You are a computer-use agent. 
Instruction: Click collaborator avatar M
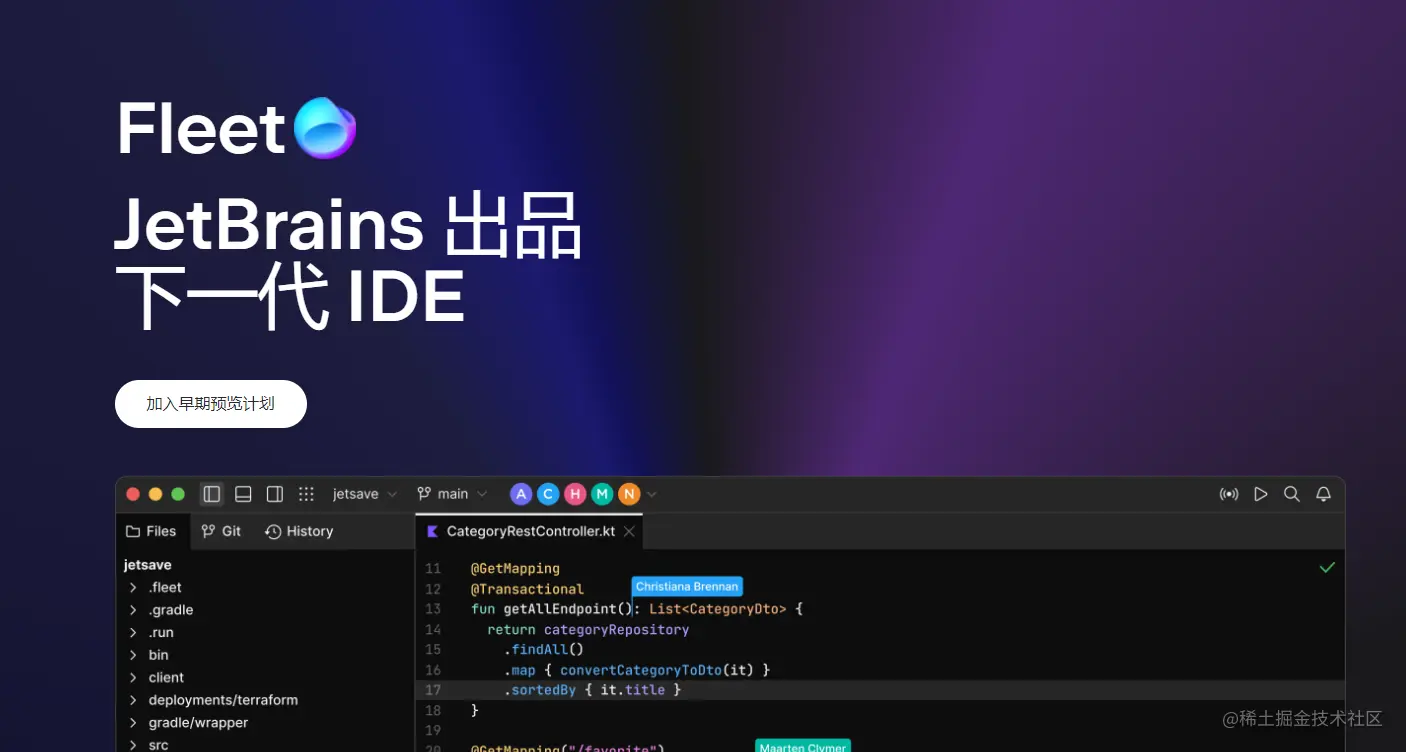pos(602,494)
